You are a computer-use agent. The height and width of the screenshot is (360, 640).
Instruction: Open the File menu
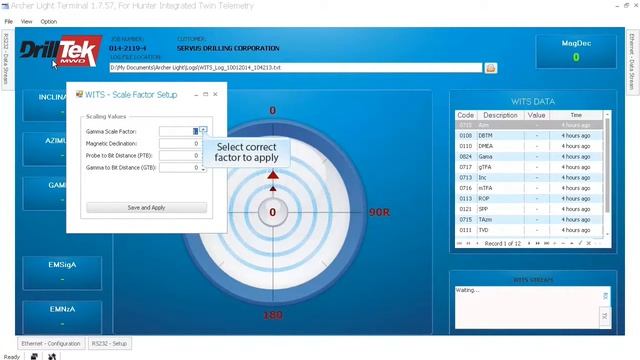[x=9, y=21]
